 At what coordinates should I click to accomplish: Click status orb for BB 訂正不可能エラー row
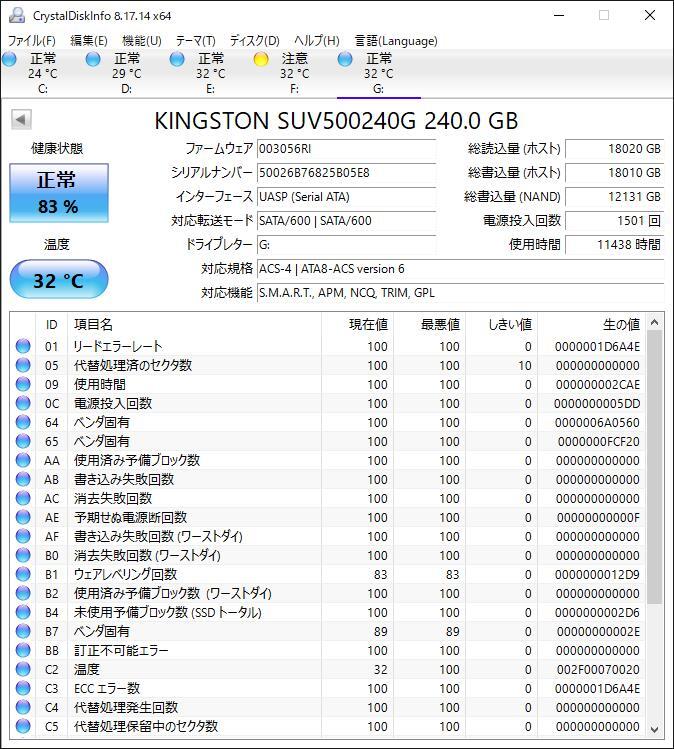tap(23, 650)
